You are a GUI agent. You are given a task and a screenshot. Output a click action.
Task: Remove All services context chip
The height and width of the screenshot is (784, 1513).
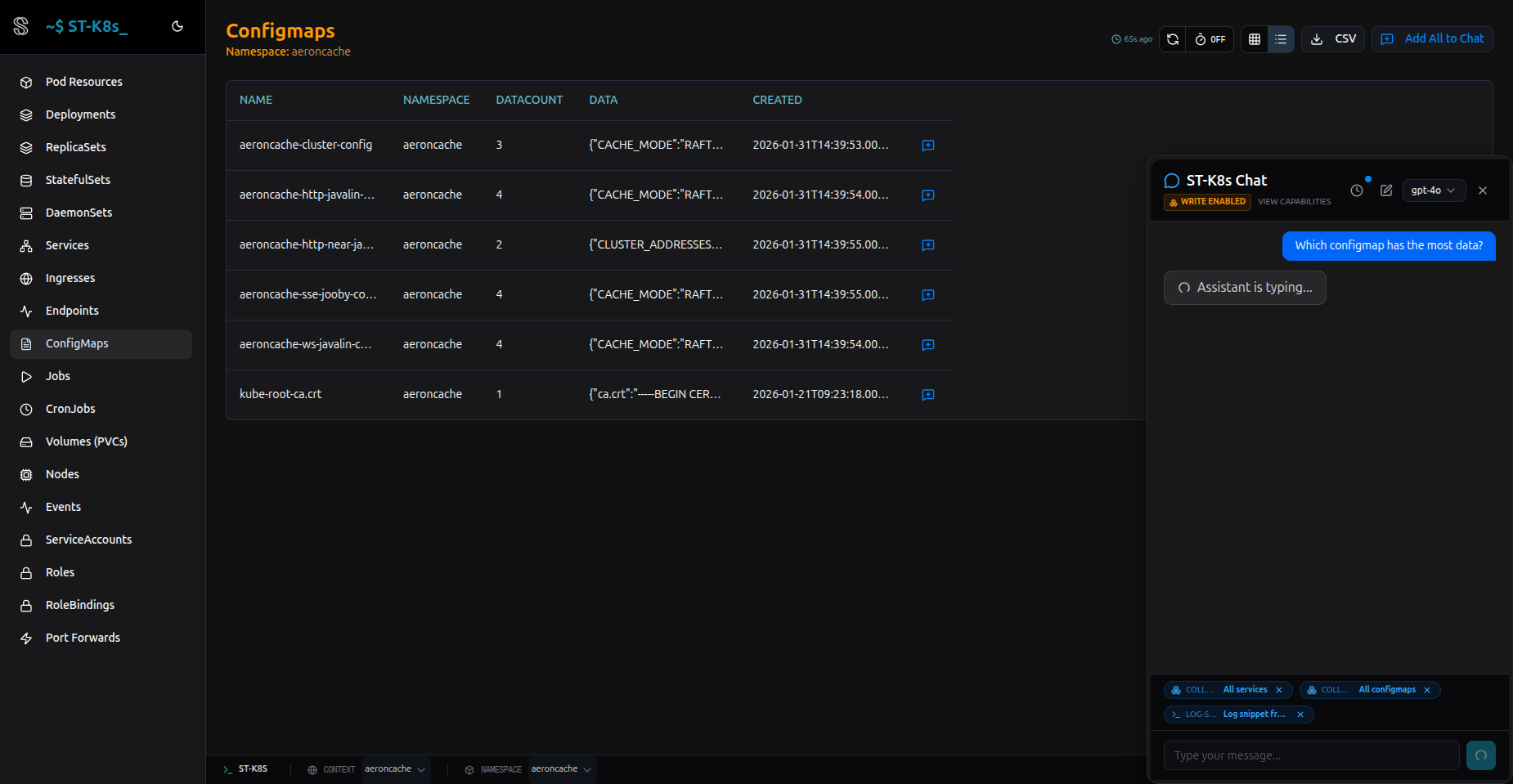pyautogui.click(x=1279, y=690)
